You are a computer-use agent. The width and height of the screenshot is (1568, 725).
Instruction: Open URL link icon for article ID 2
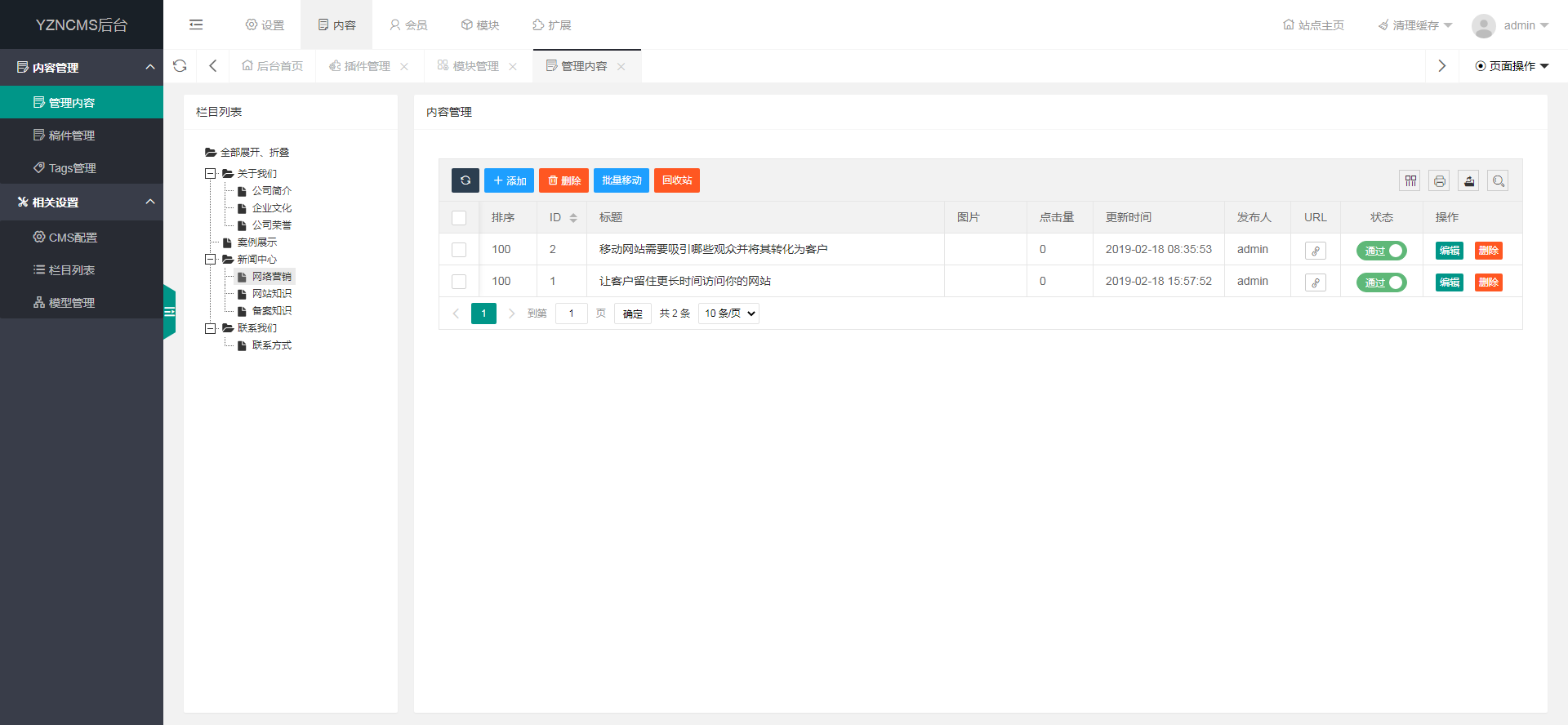[x=1315, y=251]
